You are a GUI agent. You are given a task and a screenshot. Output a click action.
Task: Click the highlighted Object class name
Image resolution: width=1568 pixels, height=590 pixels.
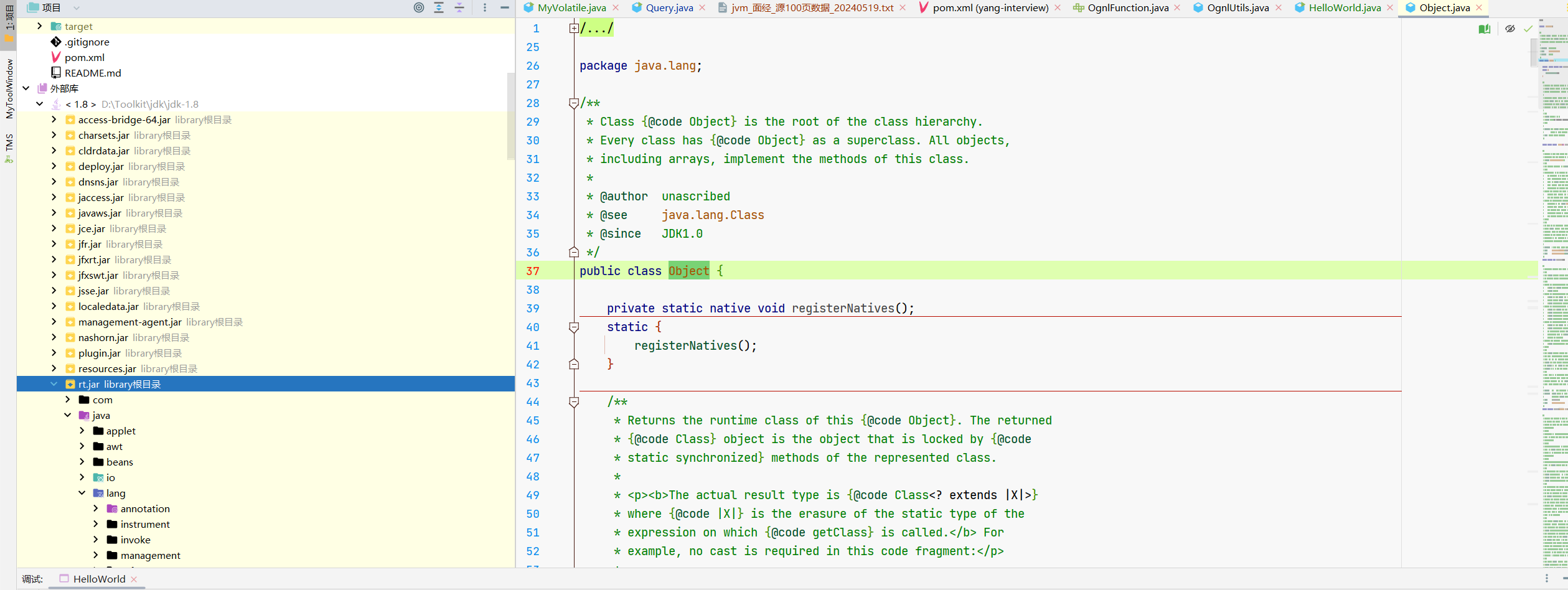pyautogui.click(x=688, y=271)
